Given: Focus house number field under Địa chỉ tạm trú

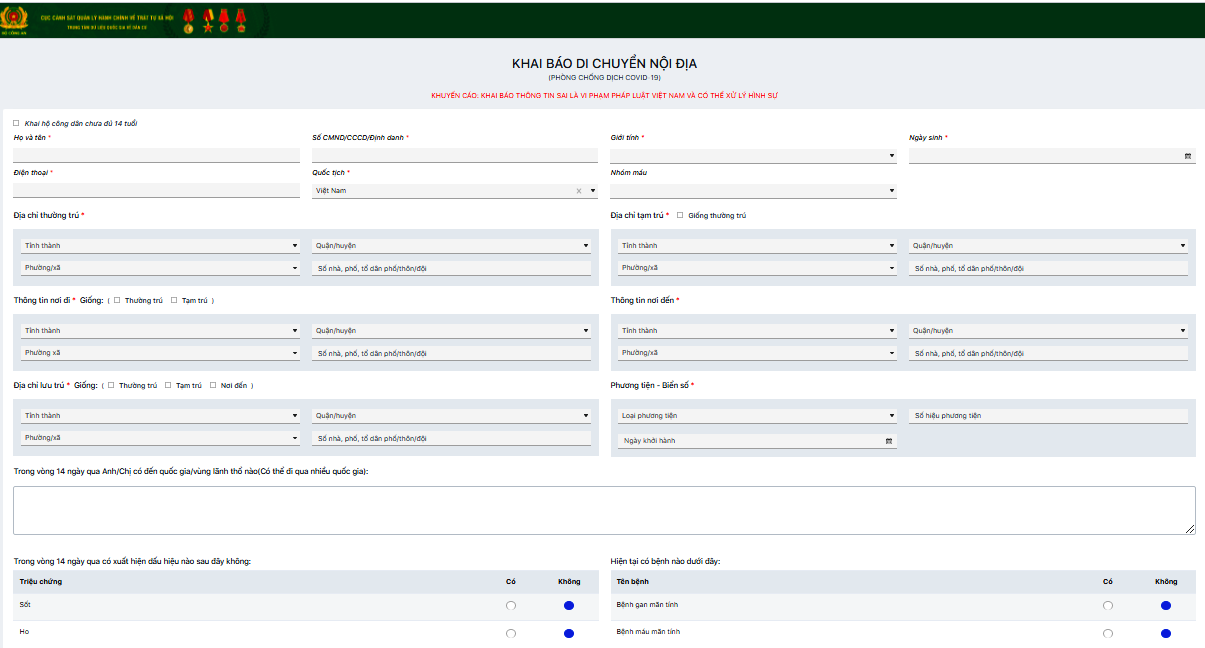Looking at the screenshot, I should pyautogui.click(x=1048, y=269).
